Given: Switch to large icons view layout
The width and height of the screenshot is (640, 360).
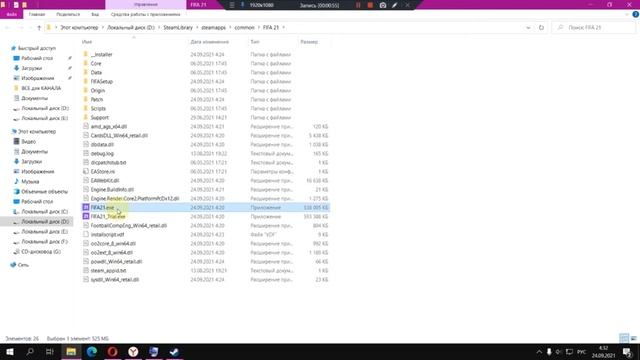Looking at the screenshot, I should click(633, 338).
